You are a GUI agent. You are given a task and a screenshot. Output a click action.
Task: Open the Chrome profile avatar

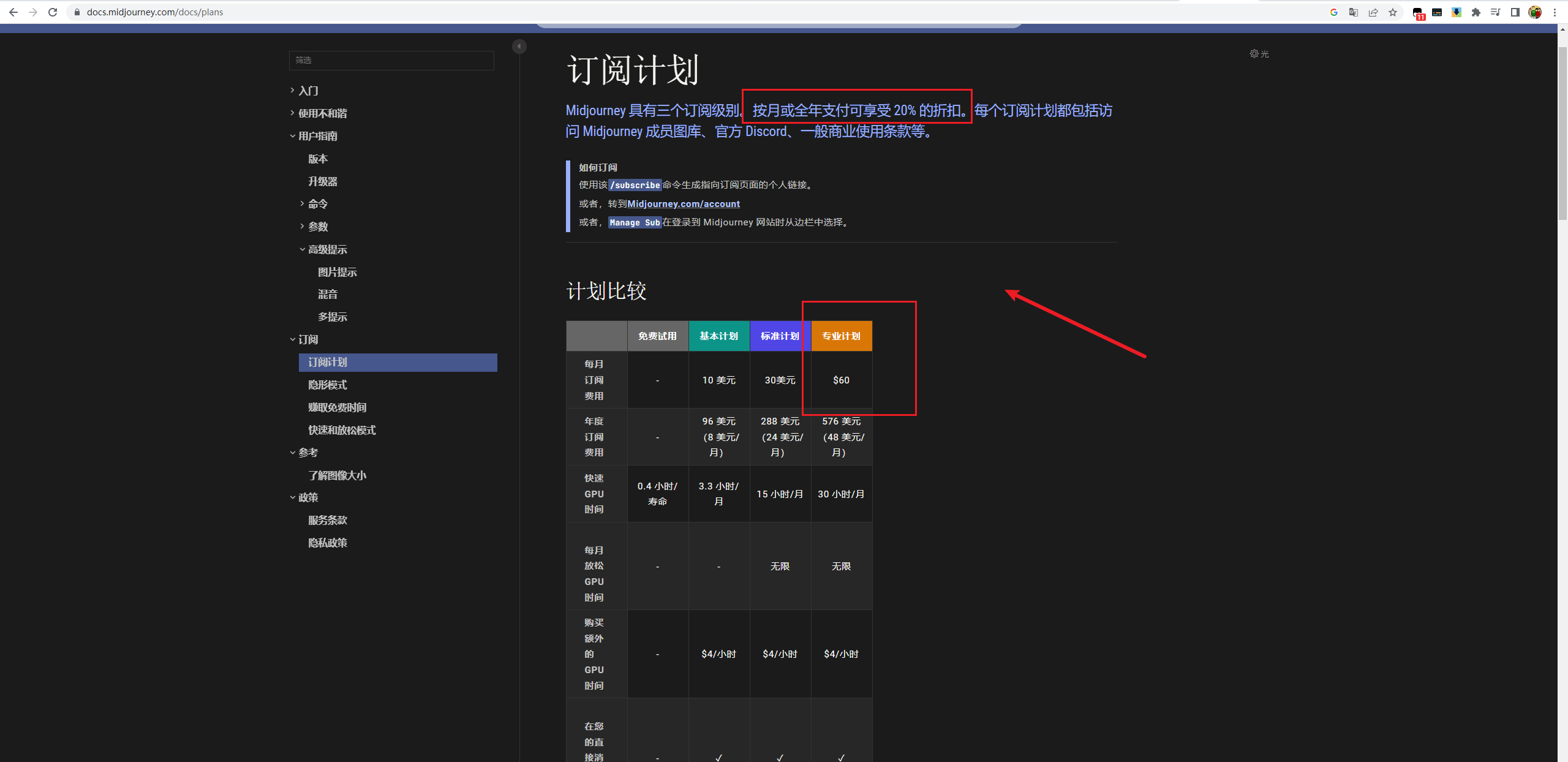tap(1535, 12)
